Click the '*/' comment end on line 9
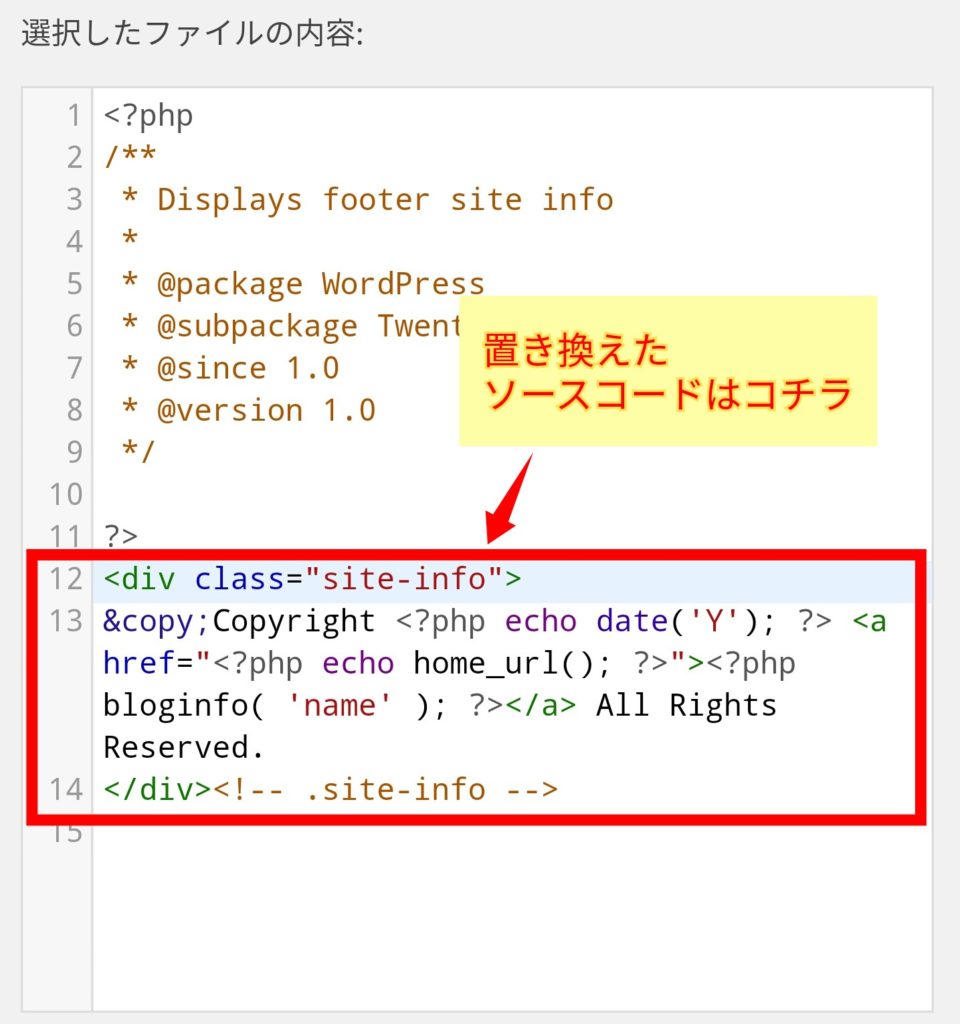960x1024 pixels. 138,452
